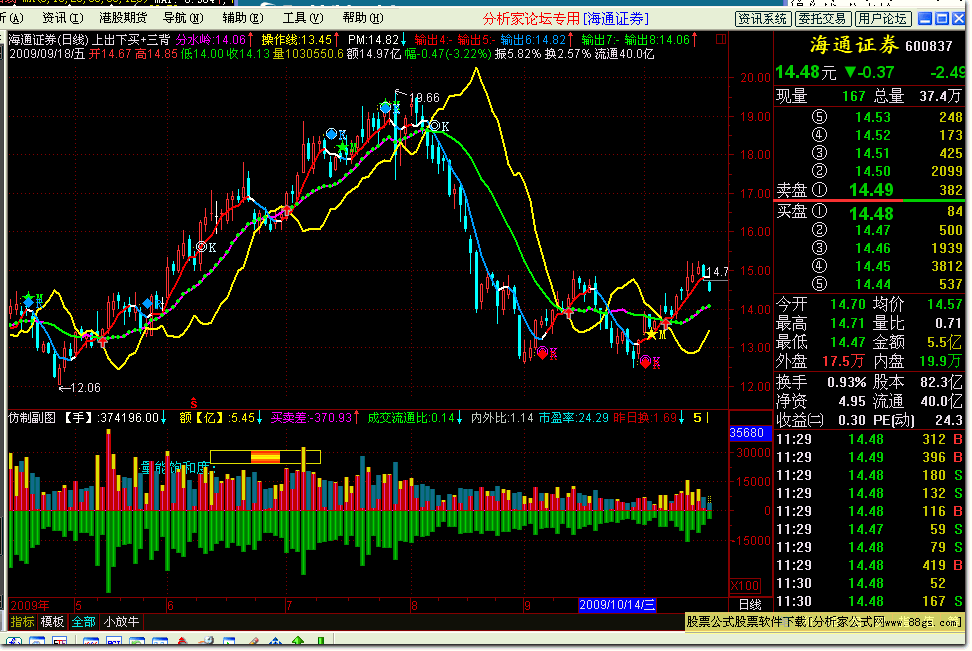Switch to the 全部 tab
This screenshot has width=972, height=651.
(83, 621)
